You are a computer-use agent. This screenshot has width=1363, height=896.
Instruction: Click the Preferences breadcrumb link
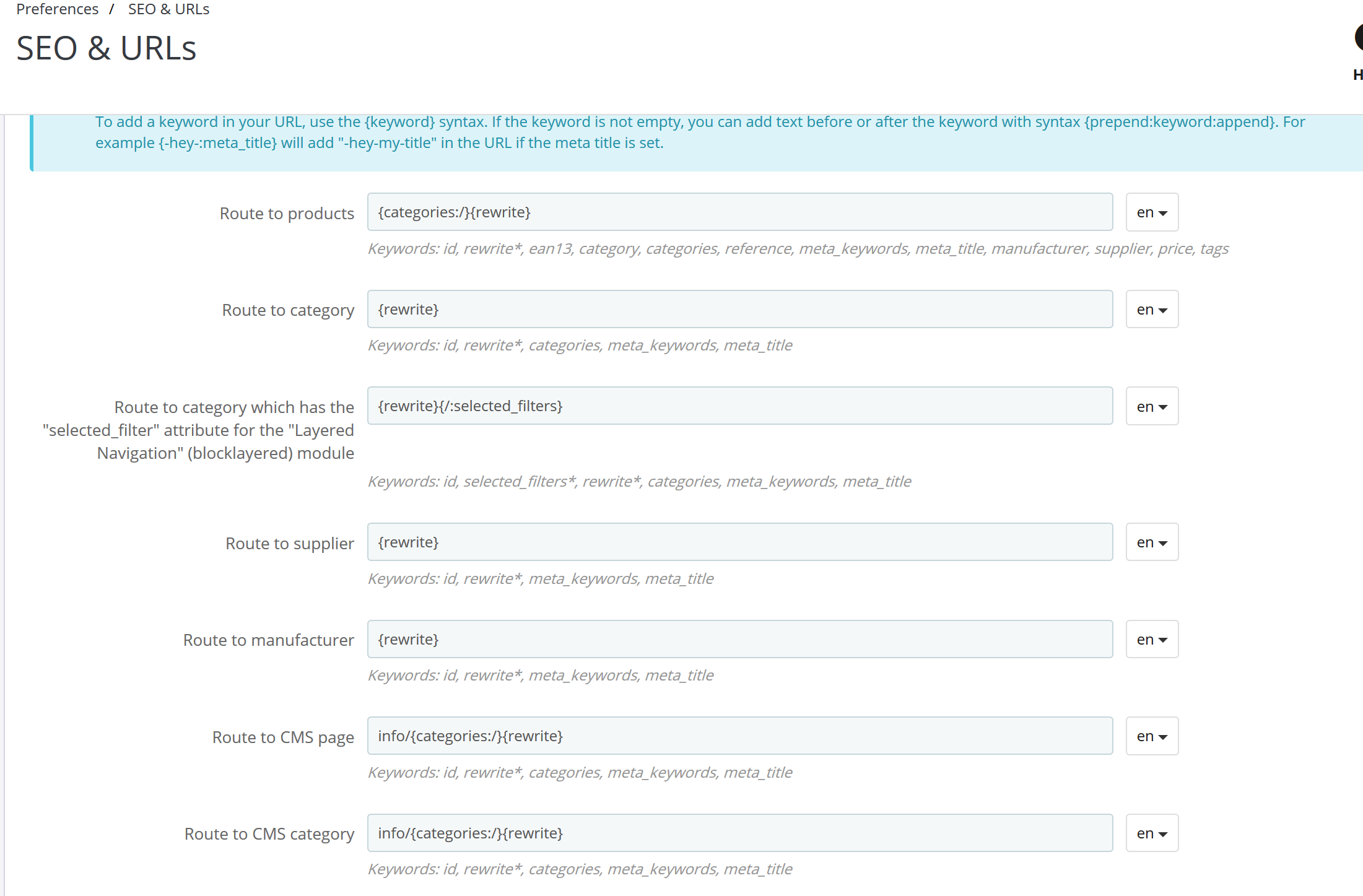tap(57, 9)
